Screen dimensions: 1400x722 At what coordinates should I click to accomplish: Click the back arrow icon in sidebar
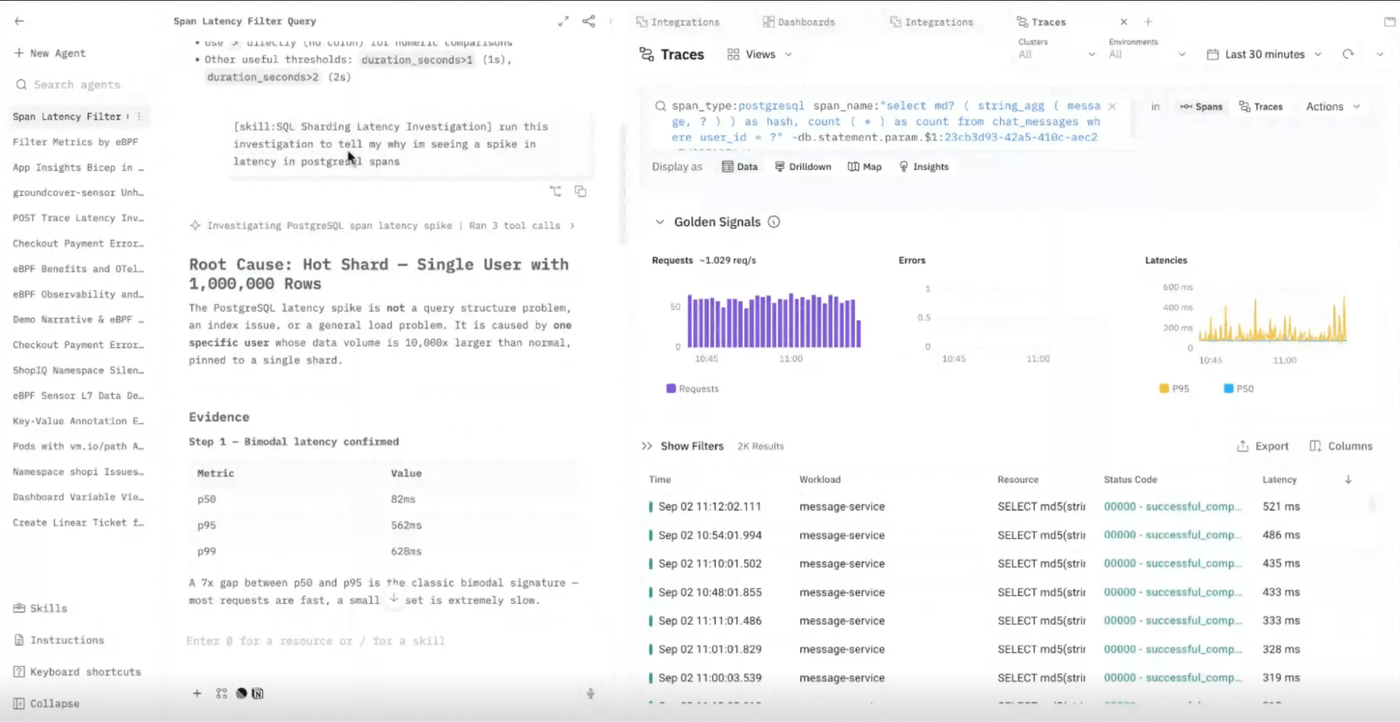tap(19, 21)
